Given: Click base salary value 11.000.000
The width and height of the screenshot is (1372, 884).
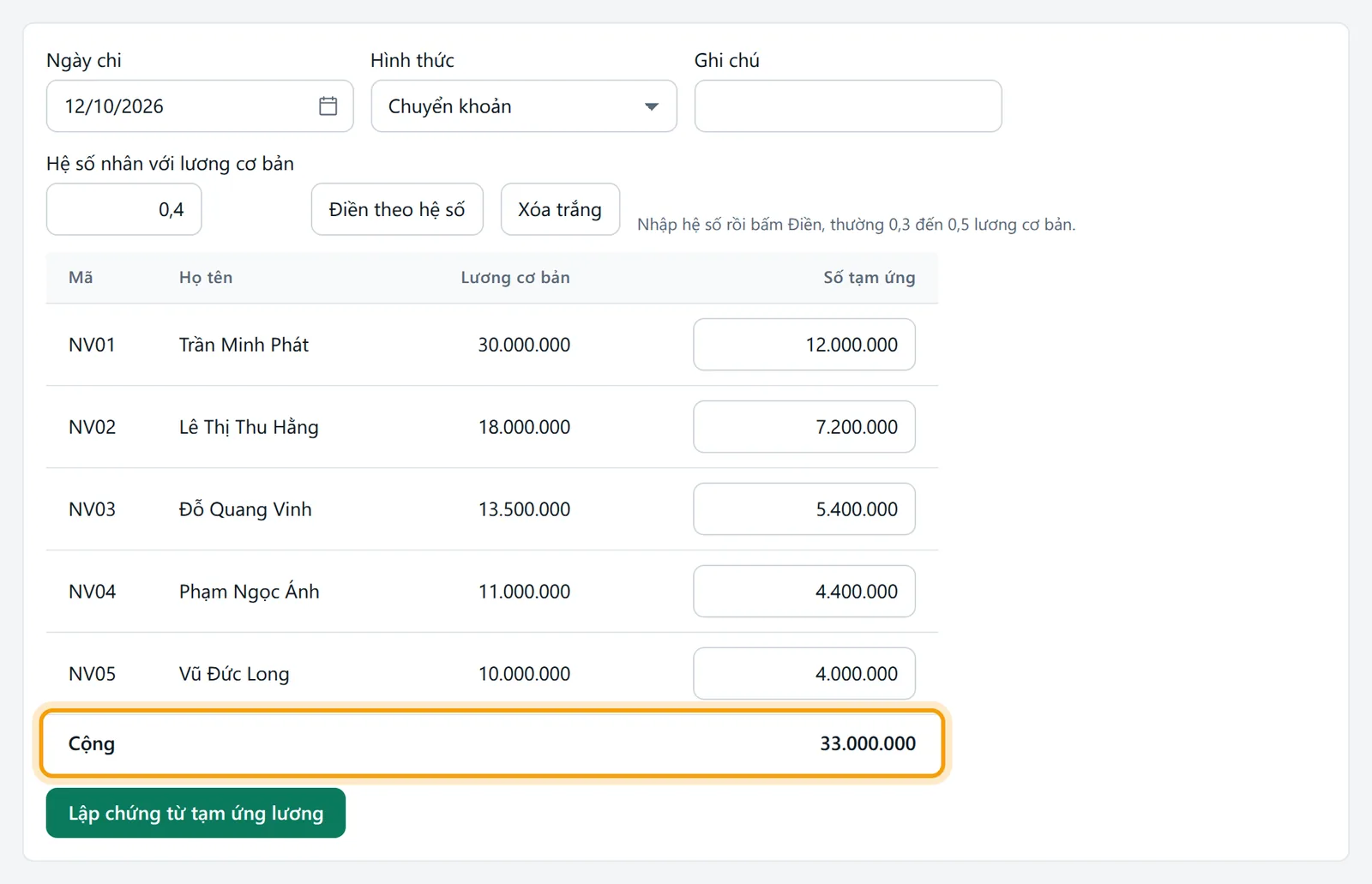Looking at the screenshot, I should 524,592.
